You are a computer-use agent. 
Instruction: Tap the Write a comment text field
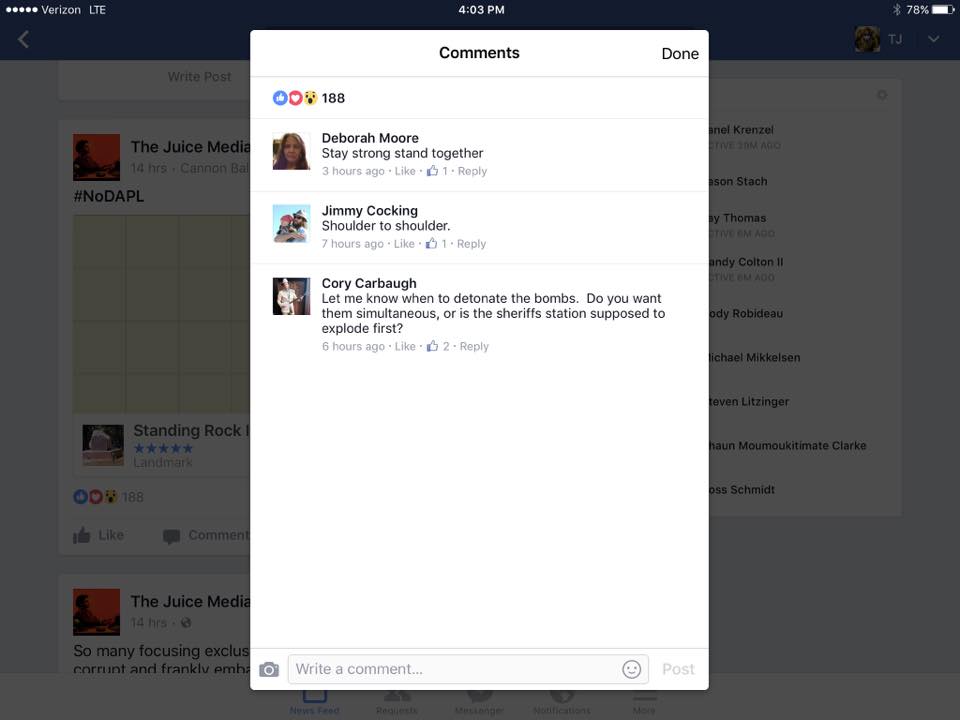[x=455, y=669]
